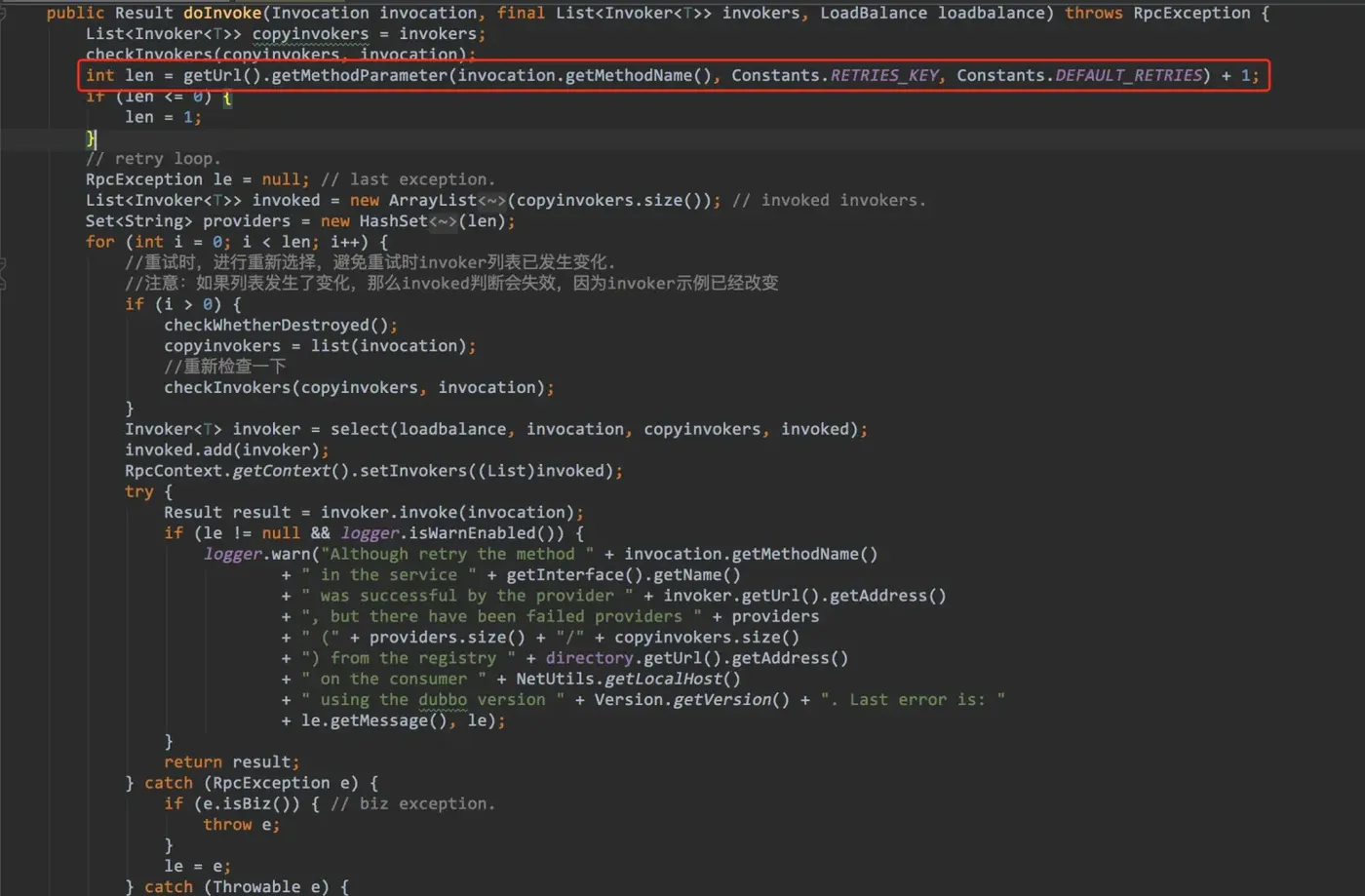The height and width of the screenshot is (896, 1365).
Task: Click the " in the service " string
Action: coord(389,575)
